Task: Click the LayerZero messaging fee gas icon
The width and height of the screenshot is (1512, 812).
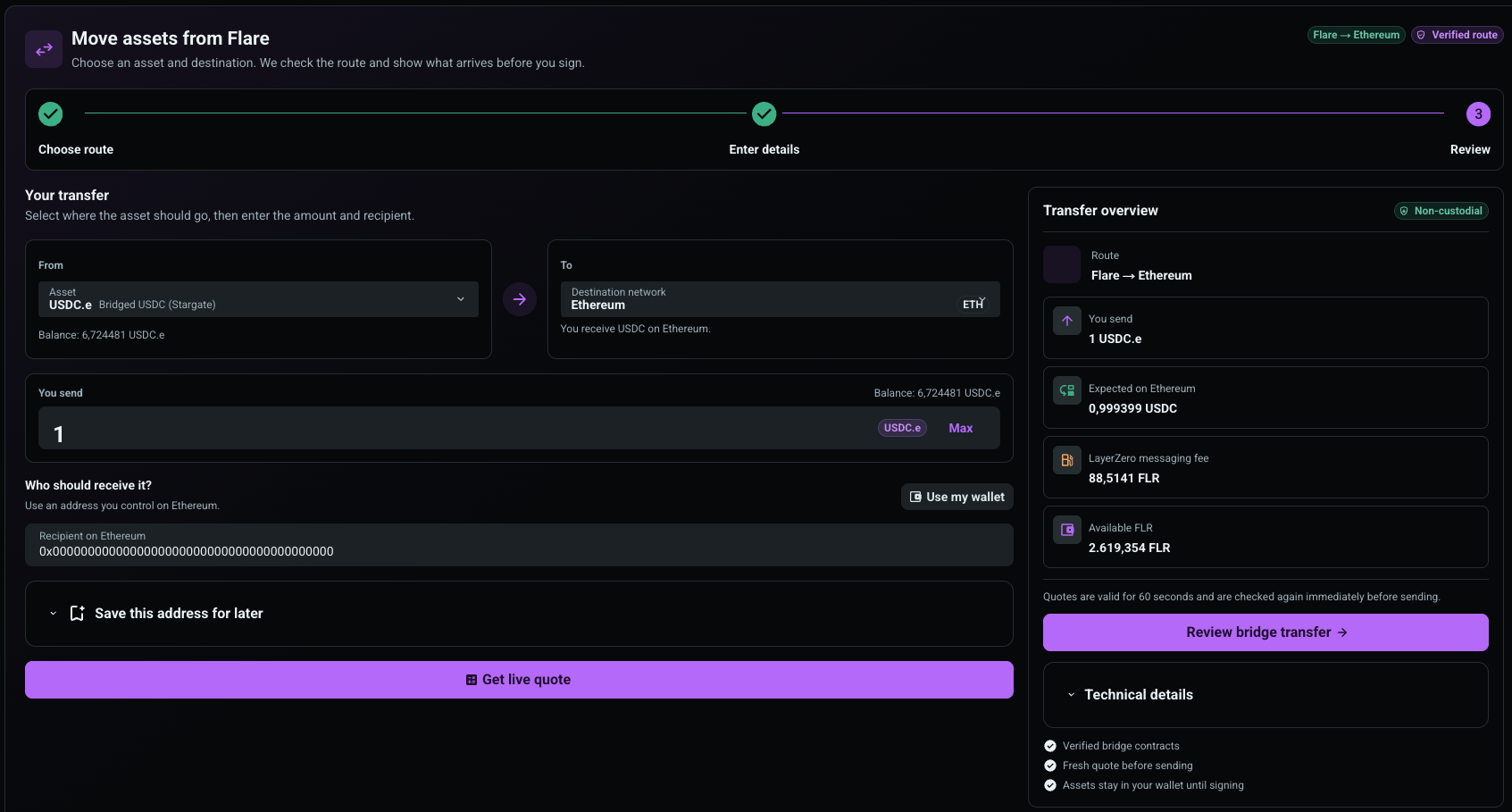Action: coord(1067,460)
